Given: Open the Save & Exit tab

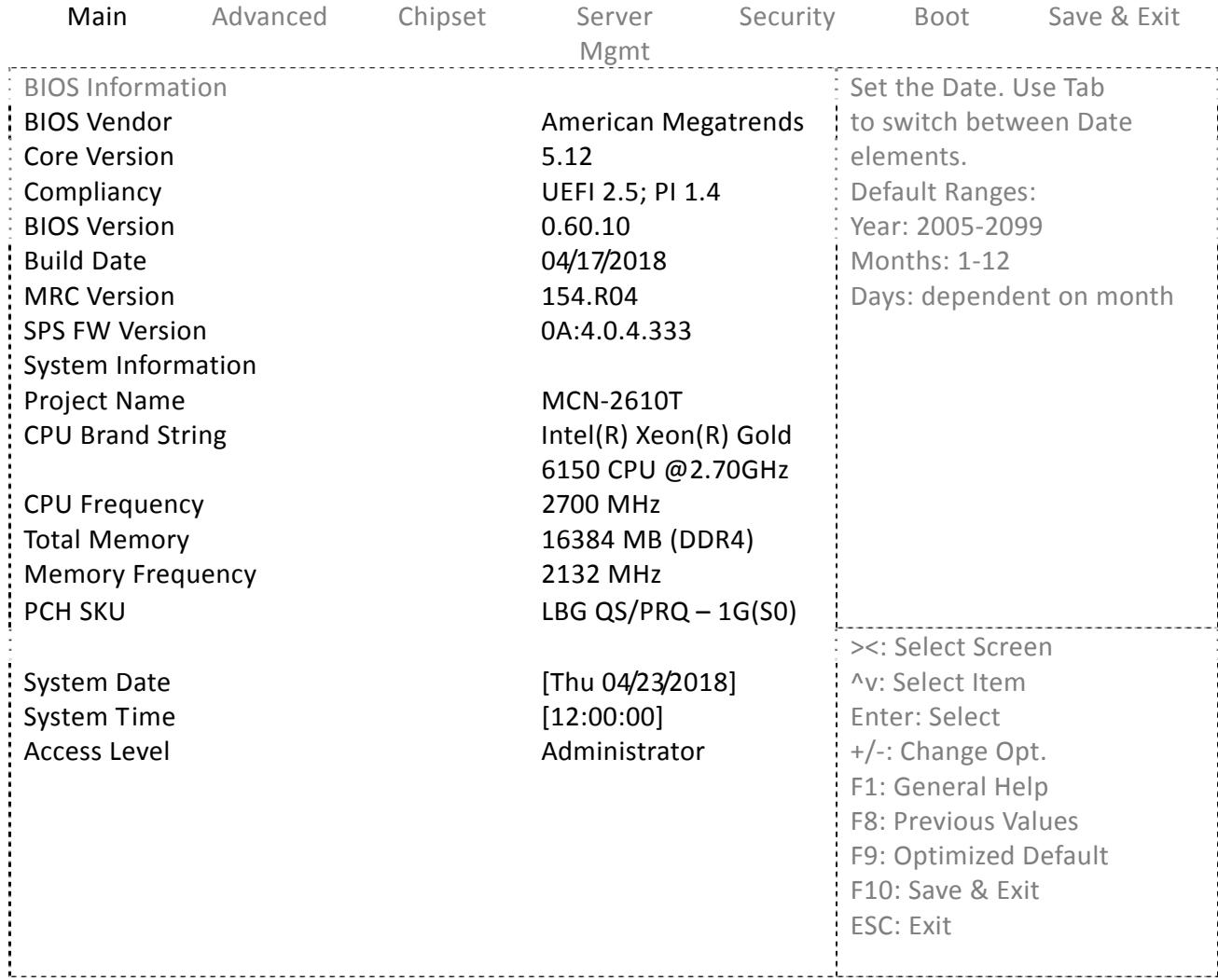Looking at the screenshot, I should pyautogui.click(x=1114, y=17).
